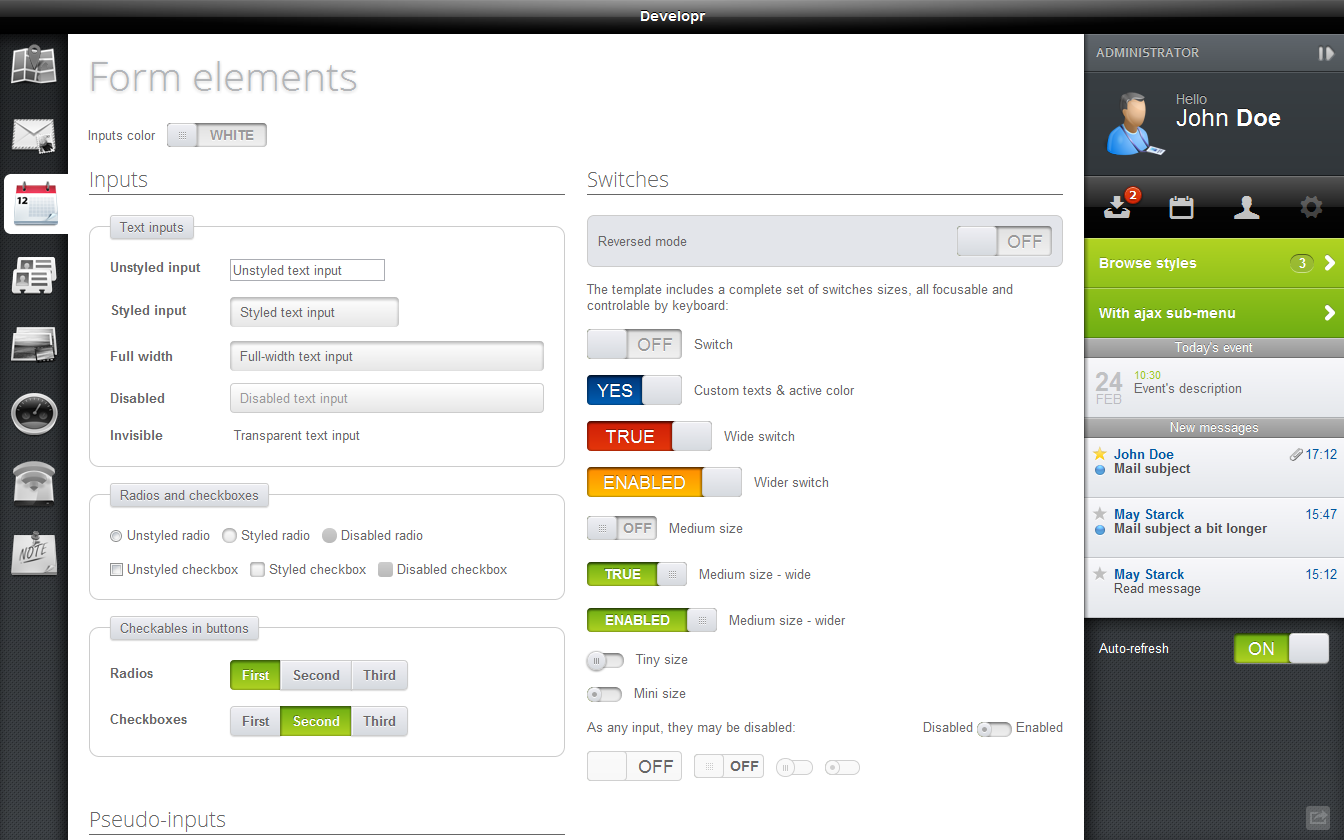Collapse the Administrator side panel
The image size is (1344, 840).
point(1325,53)
